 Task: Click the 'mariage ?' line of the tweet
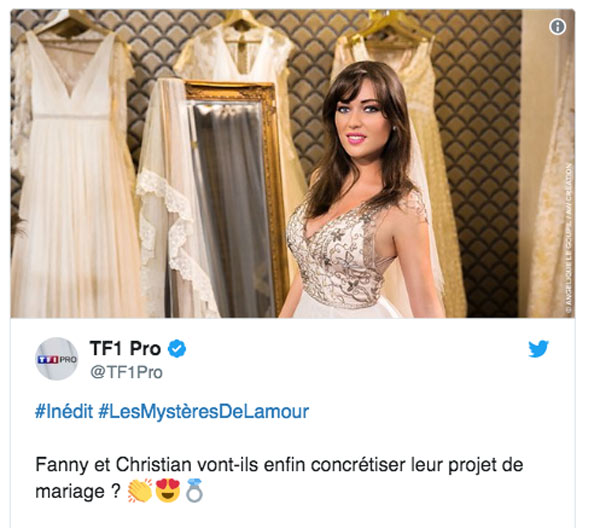(78, 491)
